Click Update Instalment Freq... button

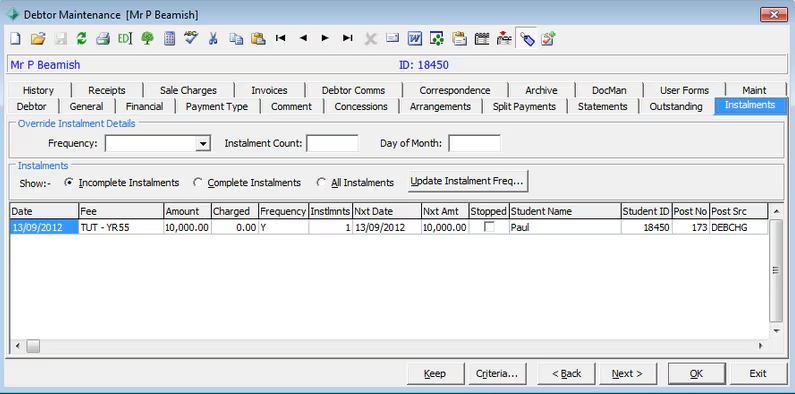[468, 182]
